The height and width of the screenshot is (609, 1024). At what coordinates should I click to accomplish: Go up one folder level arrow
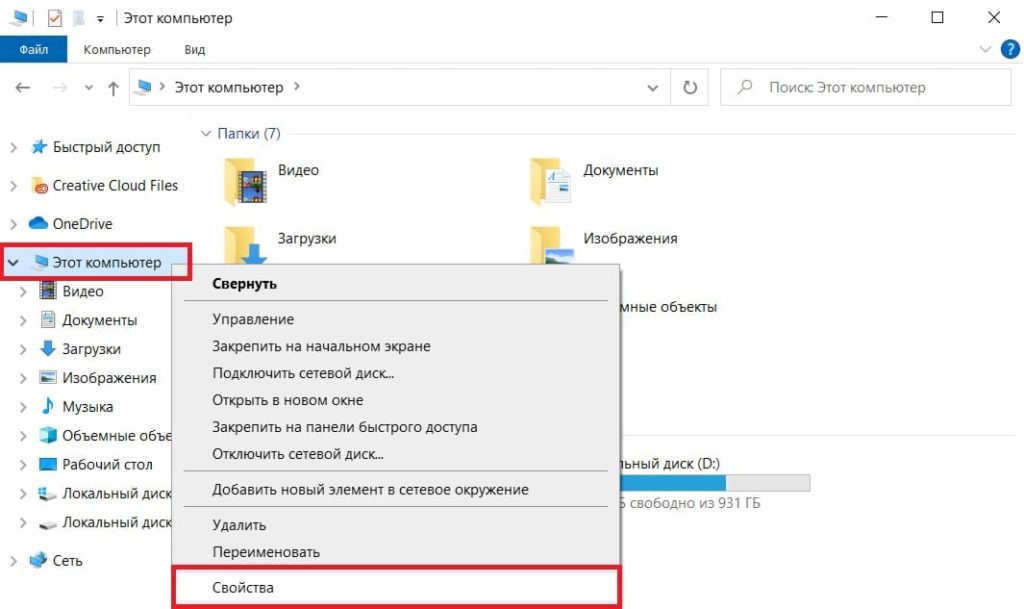click(x=113, y=87)
